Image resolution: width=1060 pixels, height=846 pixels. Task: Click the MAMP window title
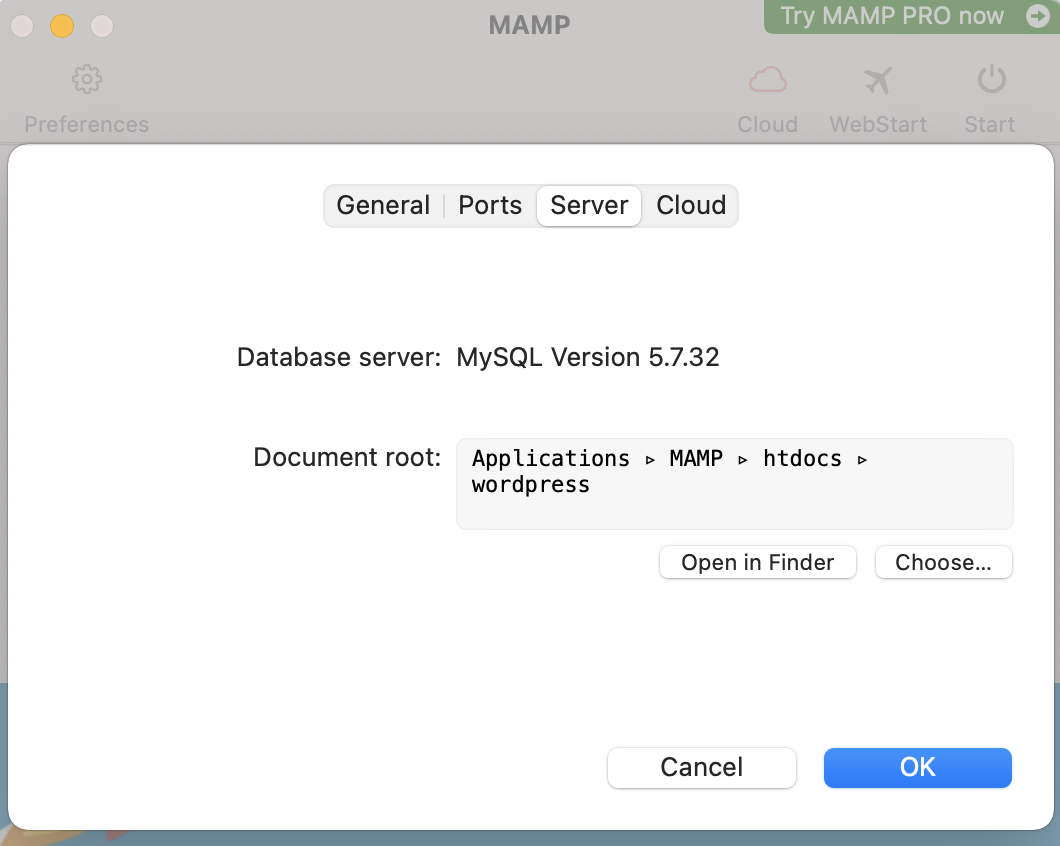(529, 25)
